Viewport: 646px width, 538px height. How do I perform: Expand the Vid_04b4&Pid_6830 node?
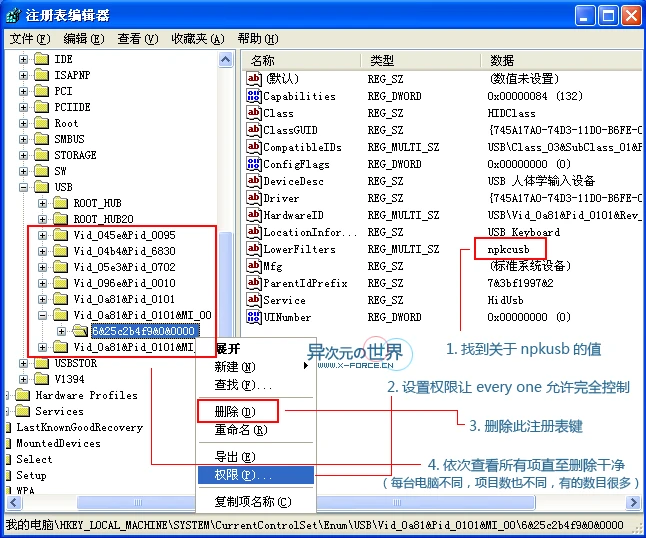(42, 251)
